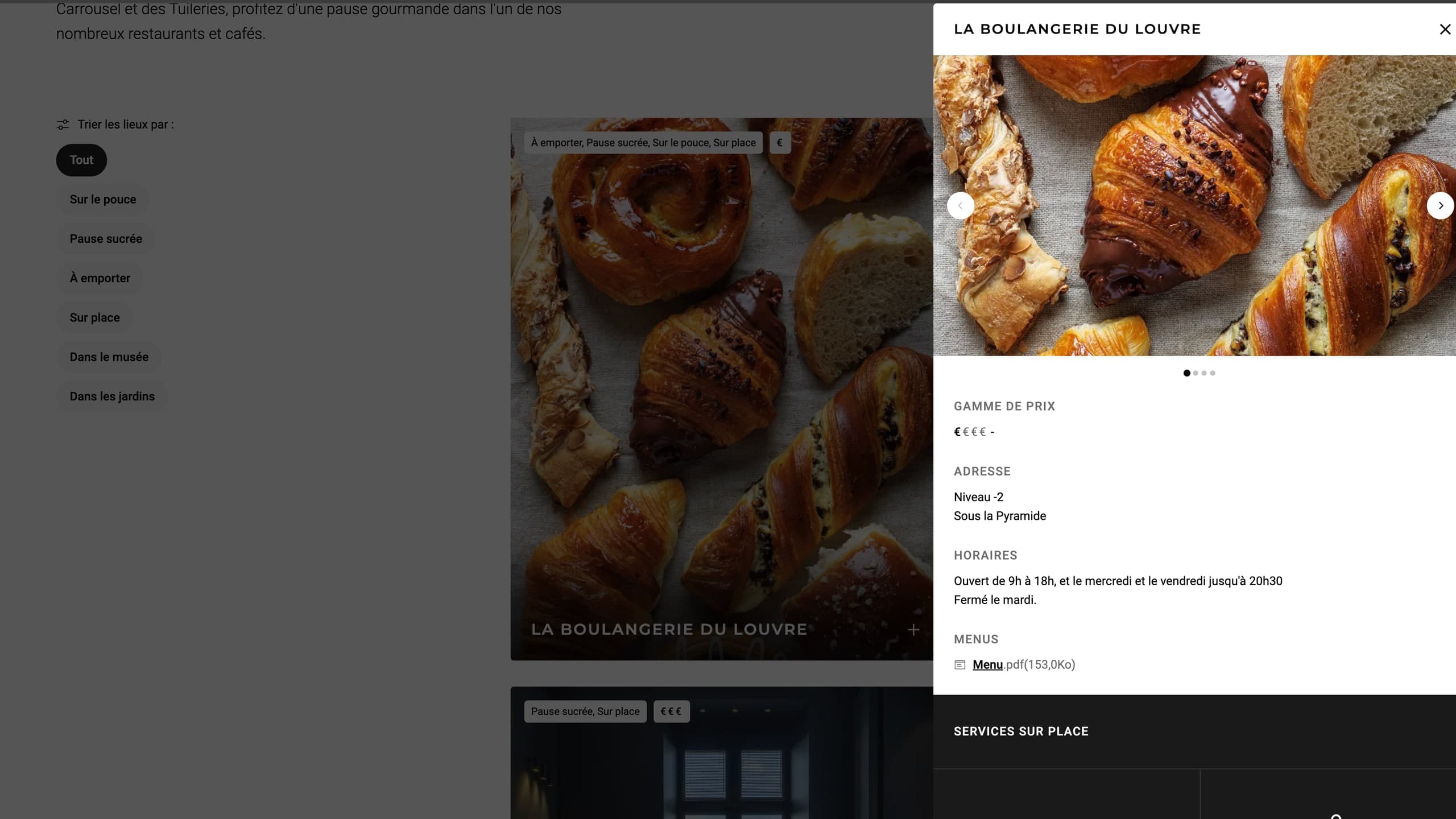Screen dimensions: 1456x819
Task: Filter places by 'Pause sucrée'
Action: (x=106, y=239)
